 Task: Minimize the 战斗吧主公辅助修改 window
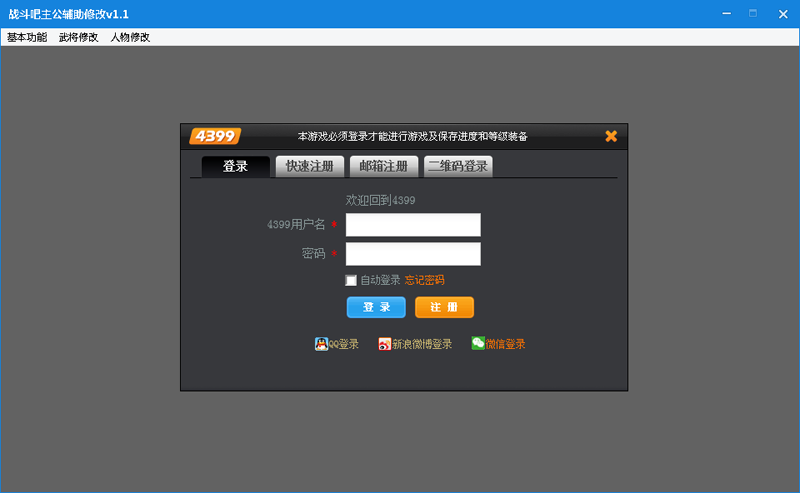click(725, 14)
